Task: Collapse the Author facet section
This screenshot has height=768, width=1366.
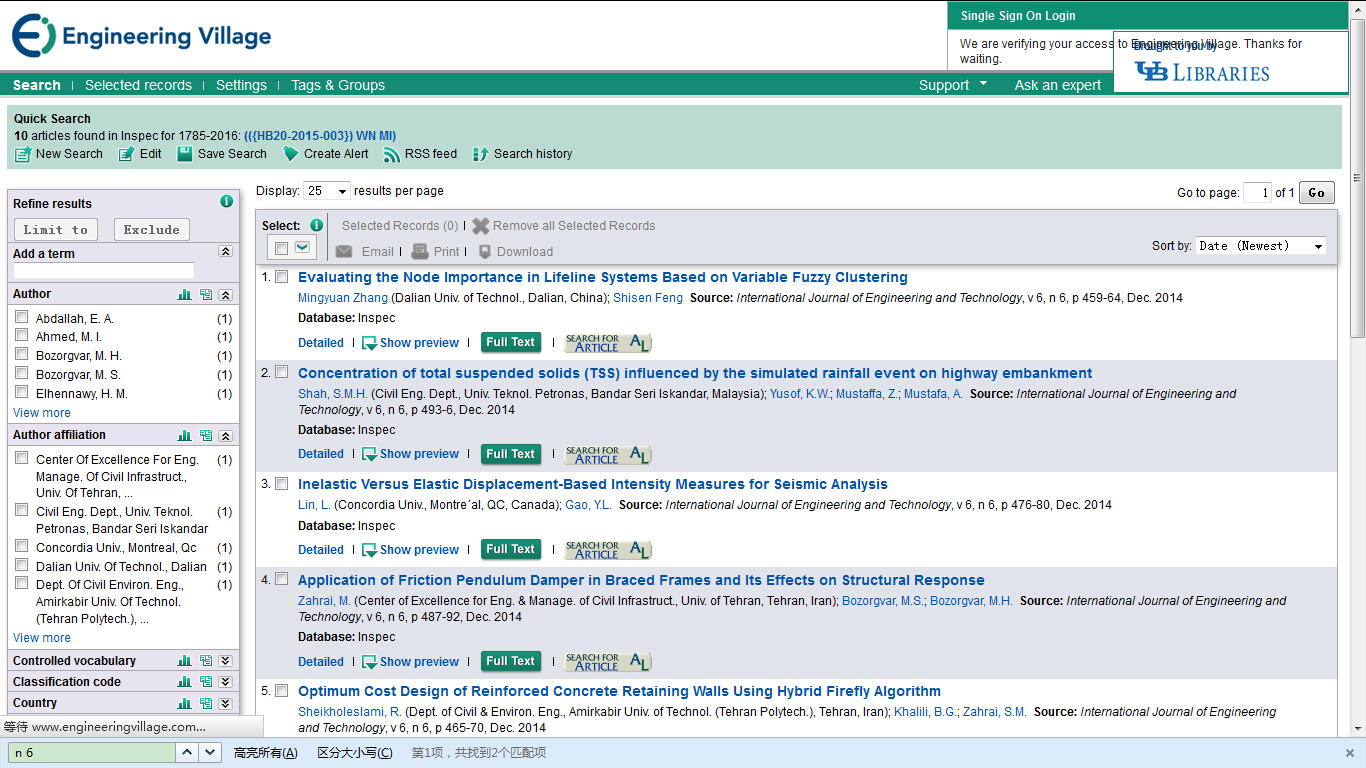Action: point(226,295)
